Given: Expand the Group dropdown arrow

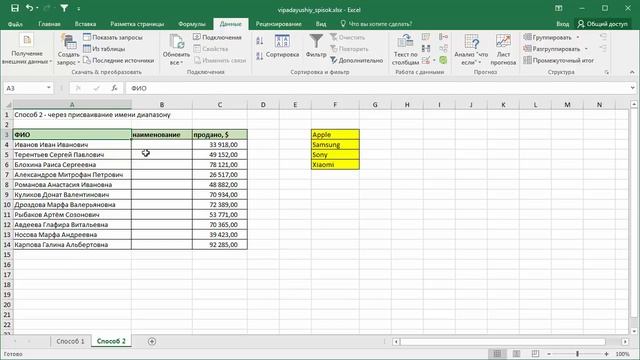Looking at the screenshot, I should (578, 37).
